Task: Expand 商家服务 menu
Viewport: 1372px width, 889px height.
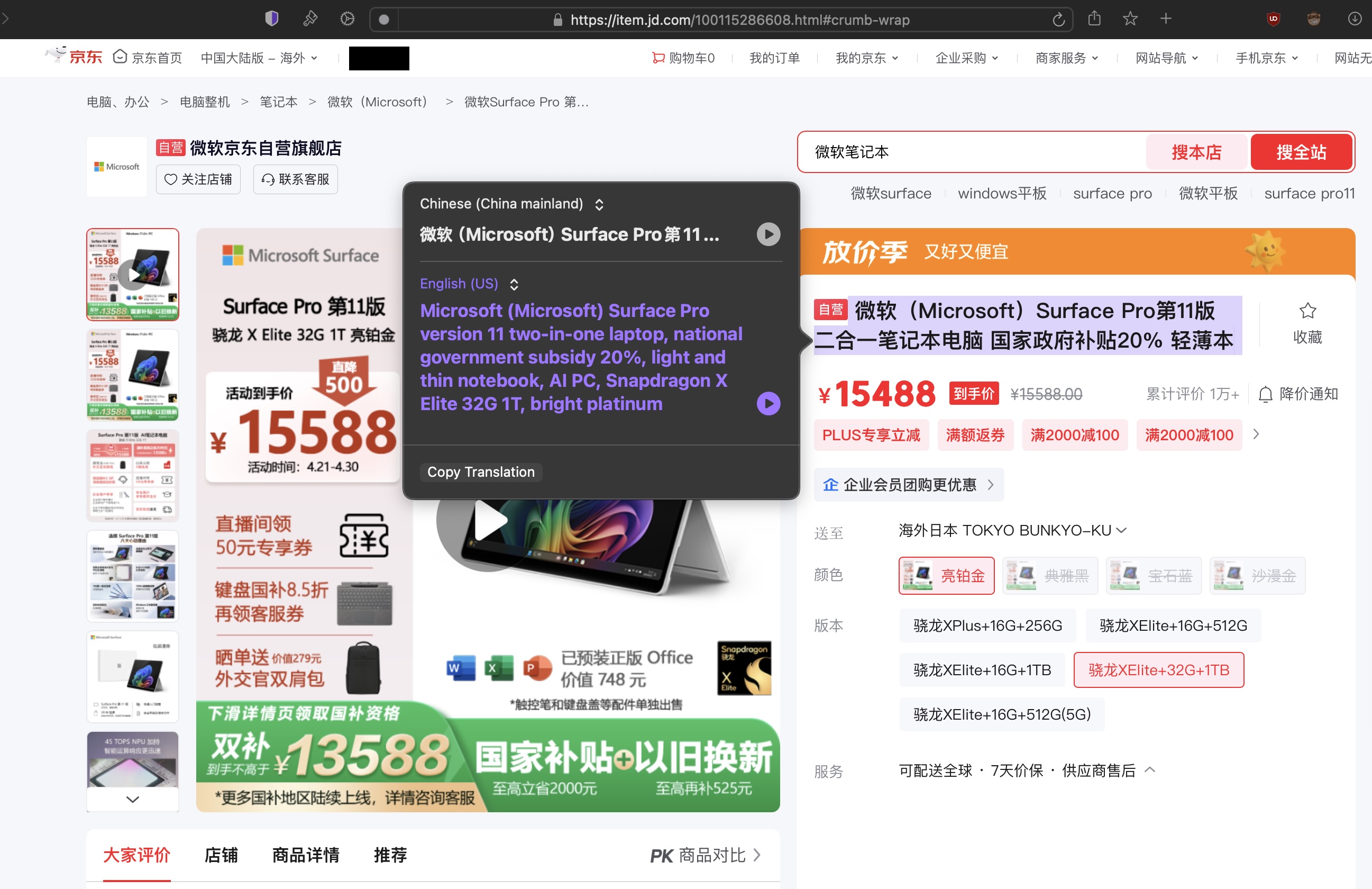Action: tap(1066, 58)
